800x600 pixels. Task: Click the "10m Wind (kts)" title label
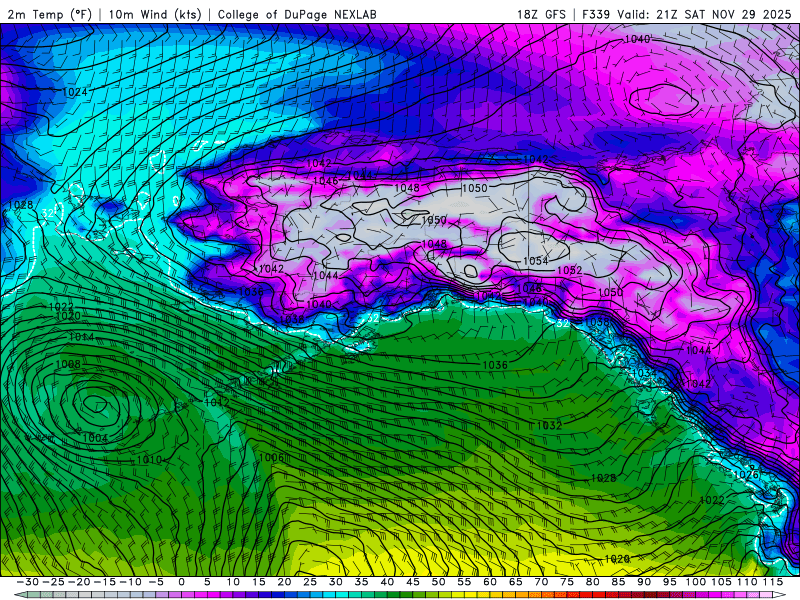(155, 14)
